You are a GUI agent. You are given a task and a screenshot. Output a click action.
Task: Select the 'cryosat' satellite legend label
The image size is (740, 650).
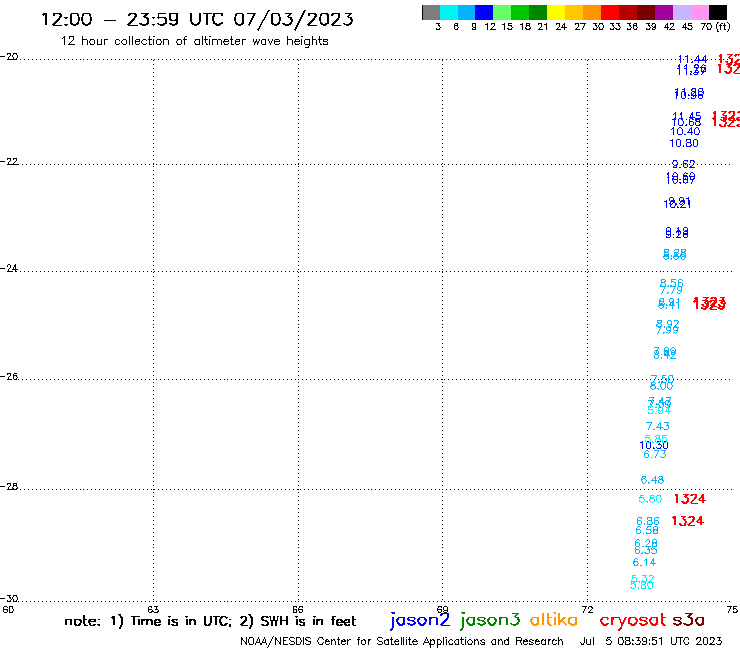(633, 620)
